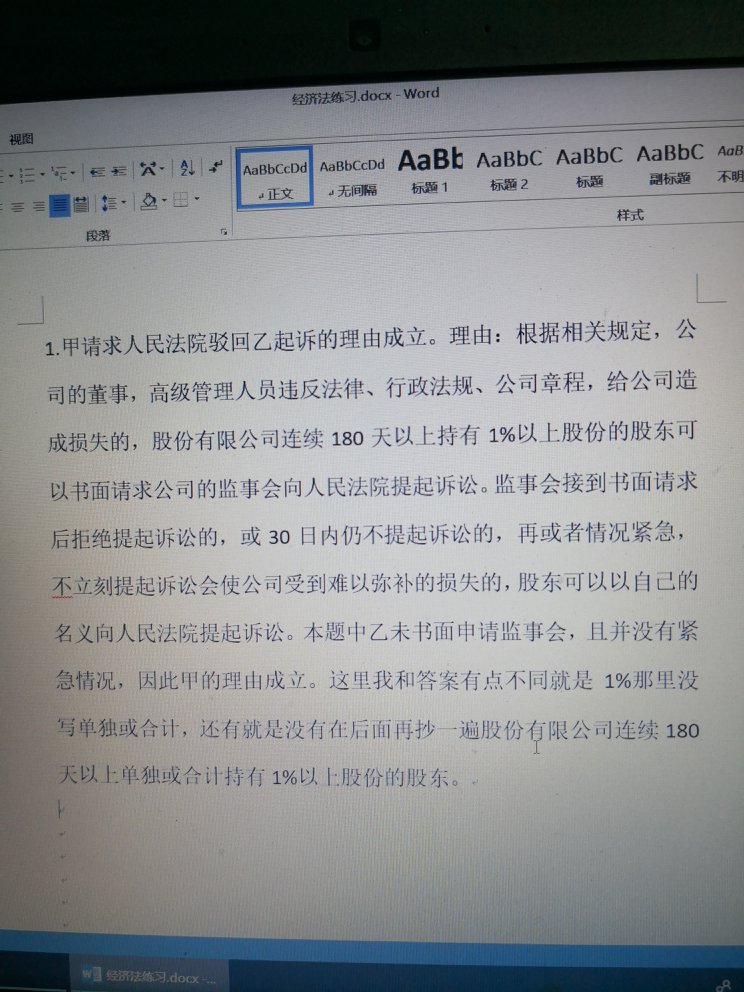Viewport: 744px width, 992px height.
Task: Open paragraph settings dialog launcher
Action: 223,232
